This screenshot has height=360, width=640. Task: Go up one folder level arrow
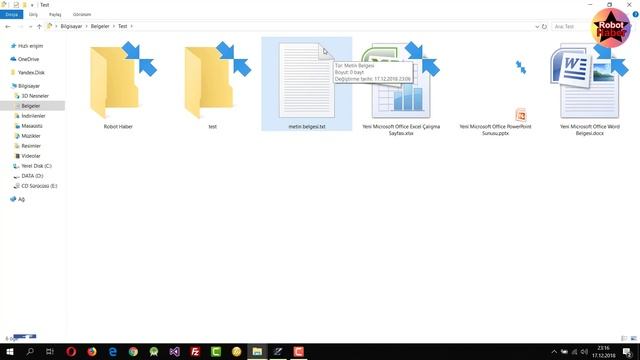(39, 27)
